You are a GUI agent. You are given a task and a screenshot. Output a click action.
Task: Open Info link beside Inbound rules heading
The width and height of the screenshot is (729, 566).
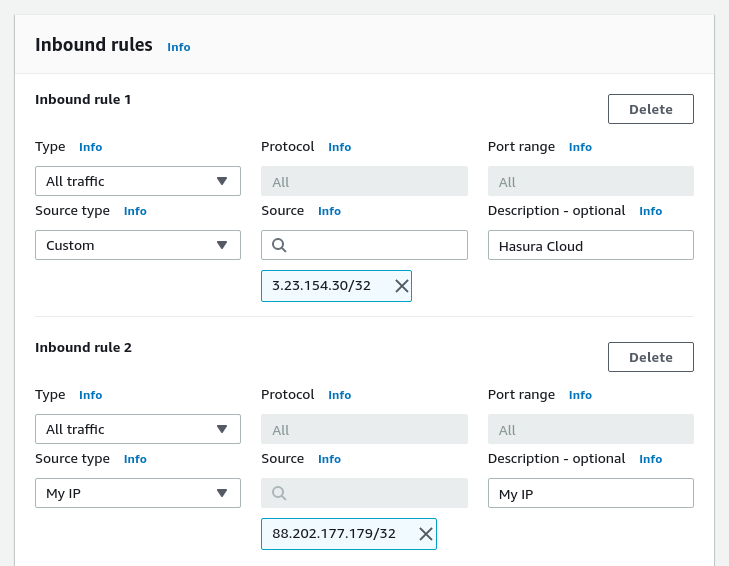click(x=179, y=47)
